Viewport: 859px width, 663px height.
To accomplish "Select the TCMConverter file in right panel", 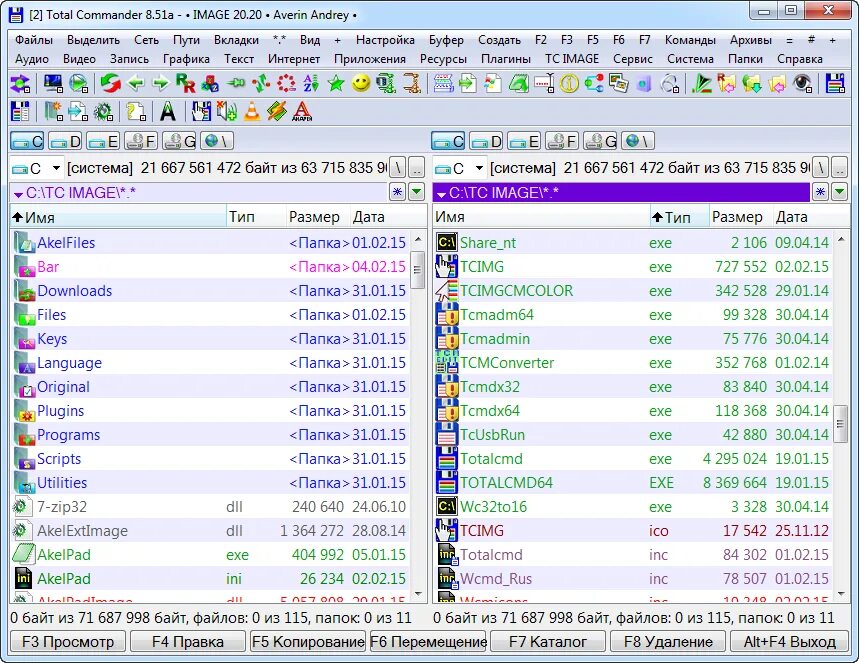I will click(x=633, y=363).
